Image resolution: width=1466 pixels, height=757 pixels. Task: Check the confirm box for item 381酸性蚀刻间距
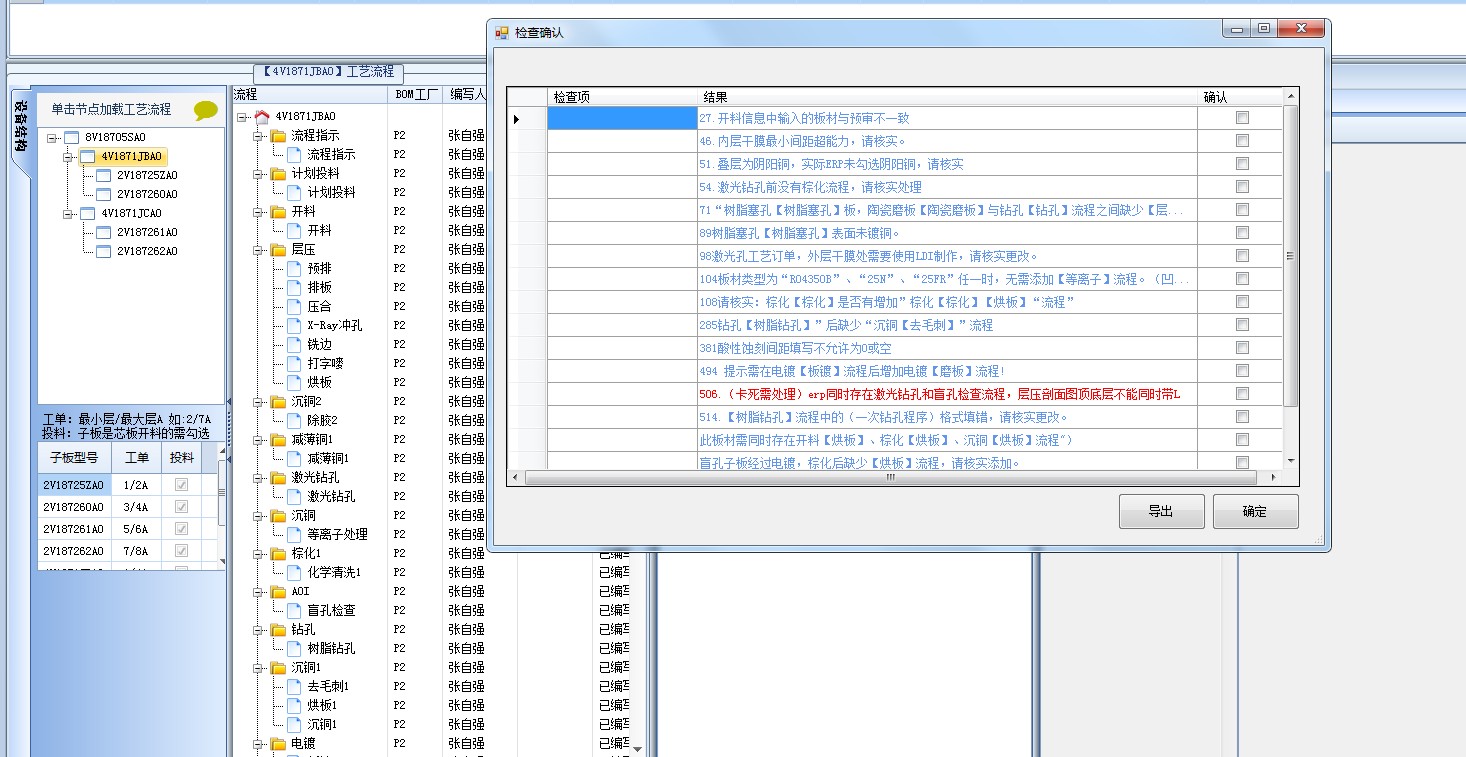click(1242, 348)
